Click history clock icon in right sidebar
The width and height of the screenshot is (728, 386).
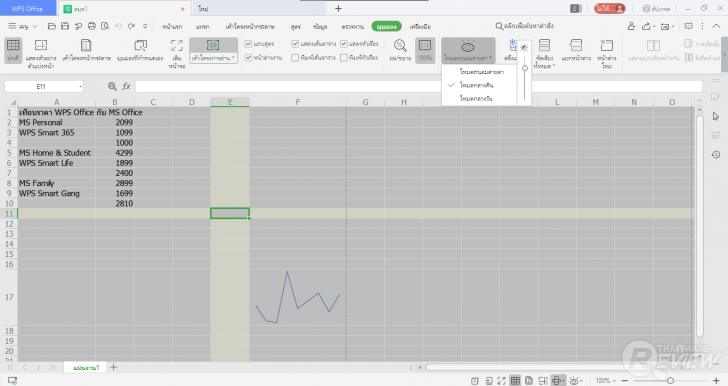[x=716, y=155]
